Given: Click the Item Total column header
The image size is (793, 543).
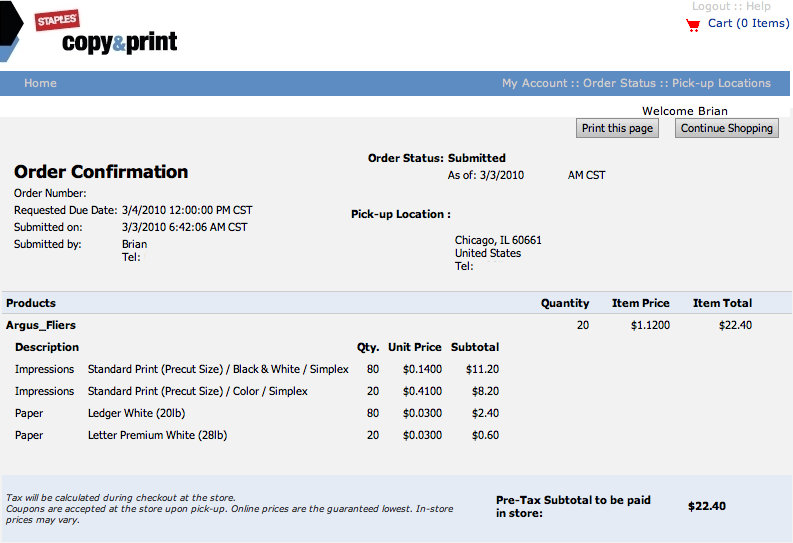Looking at the screenshot, I should point(722,303).
